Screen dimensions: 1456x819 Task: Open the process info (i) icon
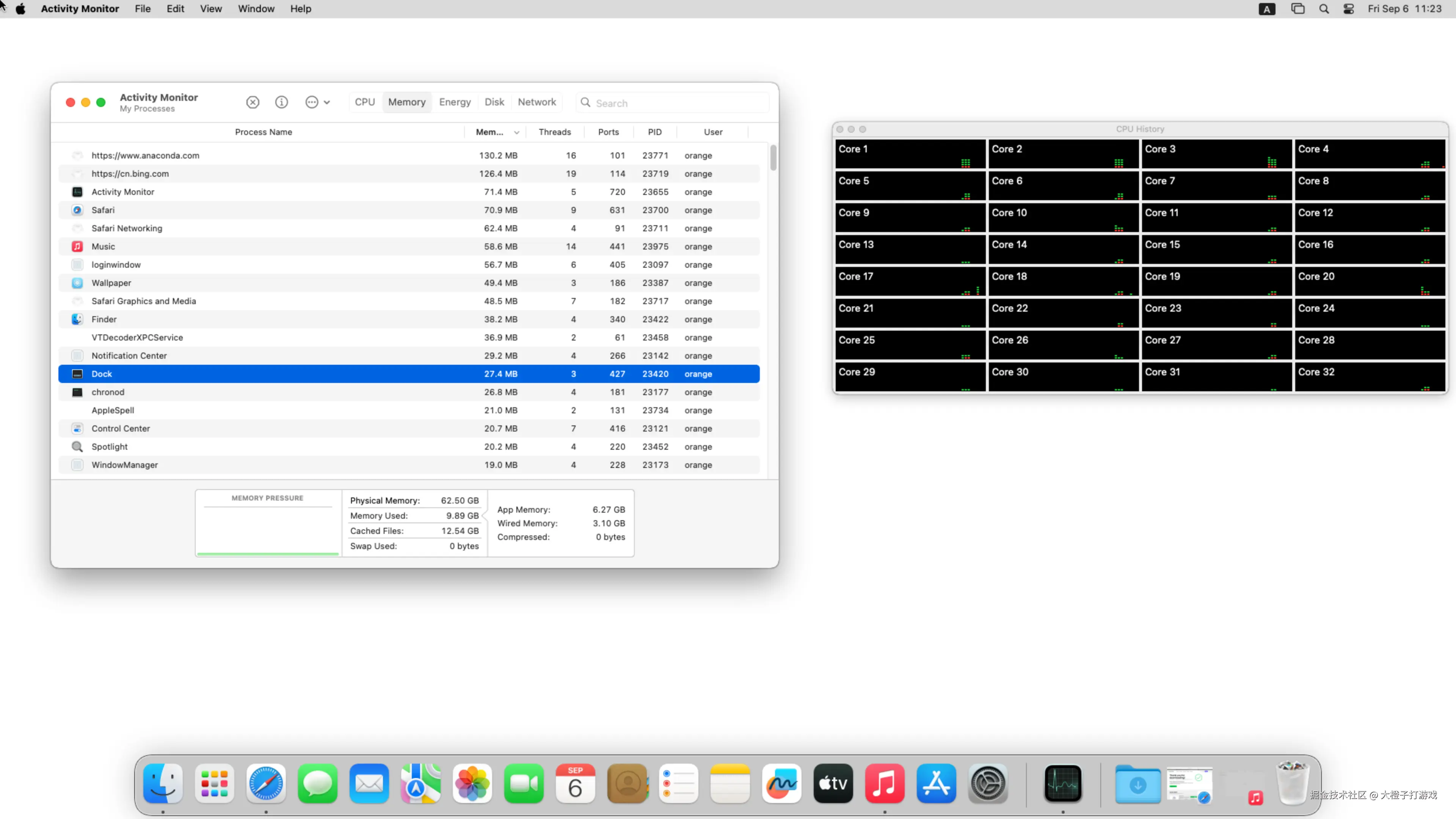[281, 102]
